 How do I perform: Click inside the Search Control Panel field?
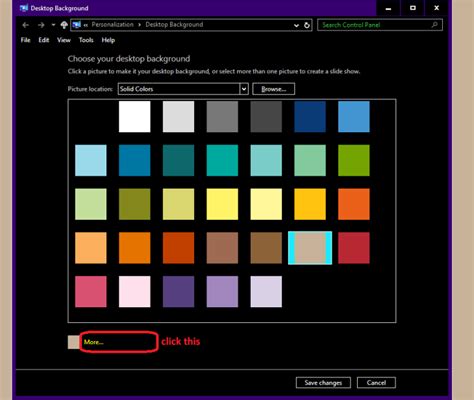tap(380, 25)
